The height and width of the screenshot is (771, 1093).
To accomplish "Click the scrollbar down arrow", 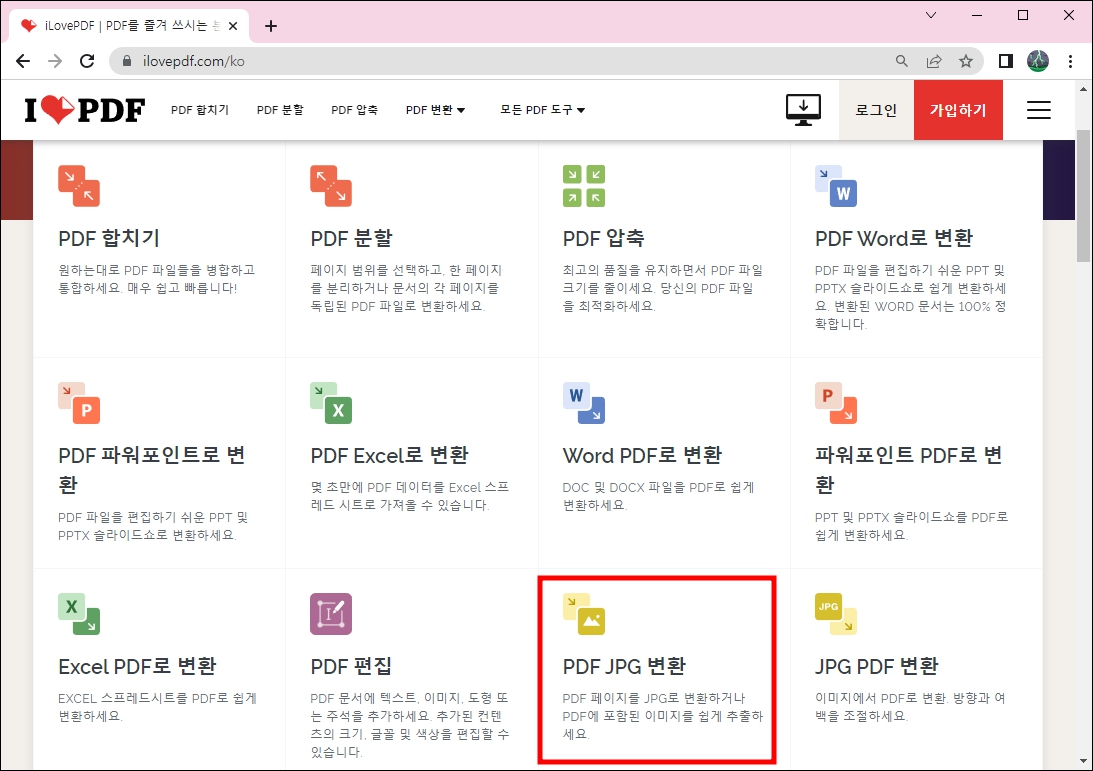I will click(x=1084, y=761).
